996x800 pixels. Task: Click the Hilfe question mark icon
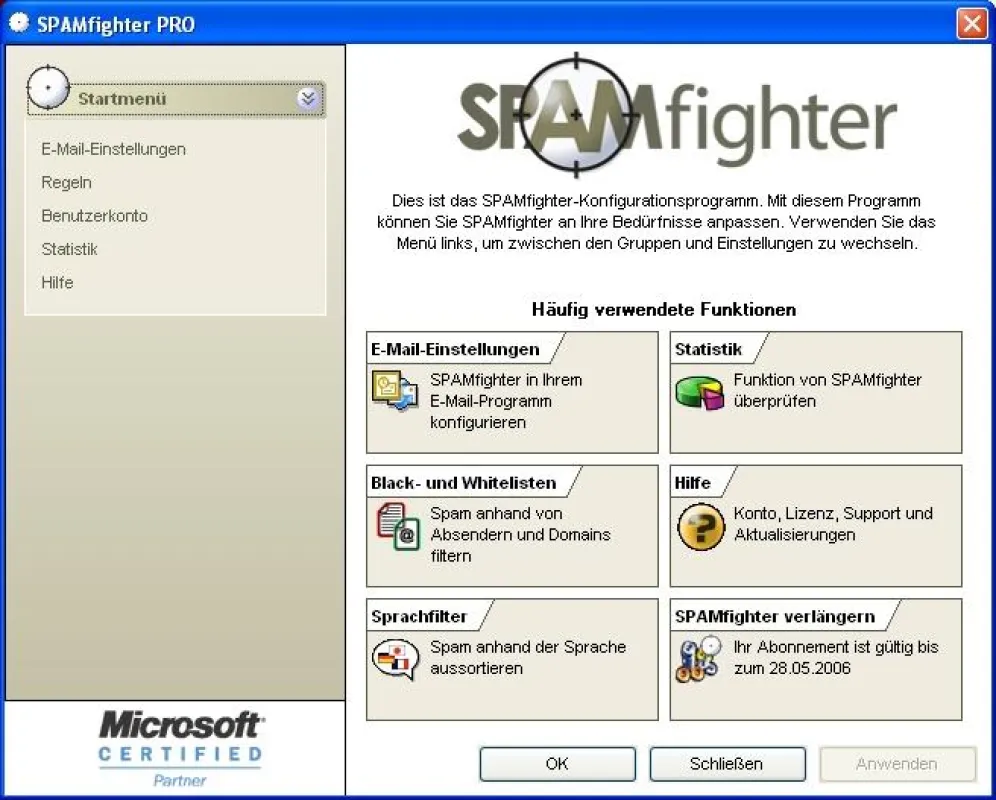701,527
